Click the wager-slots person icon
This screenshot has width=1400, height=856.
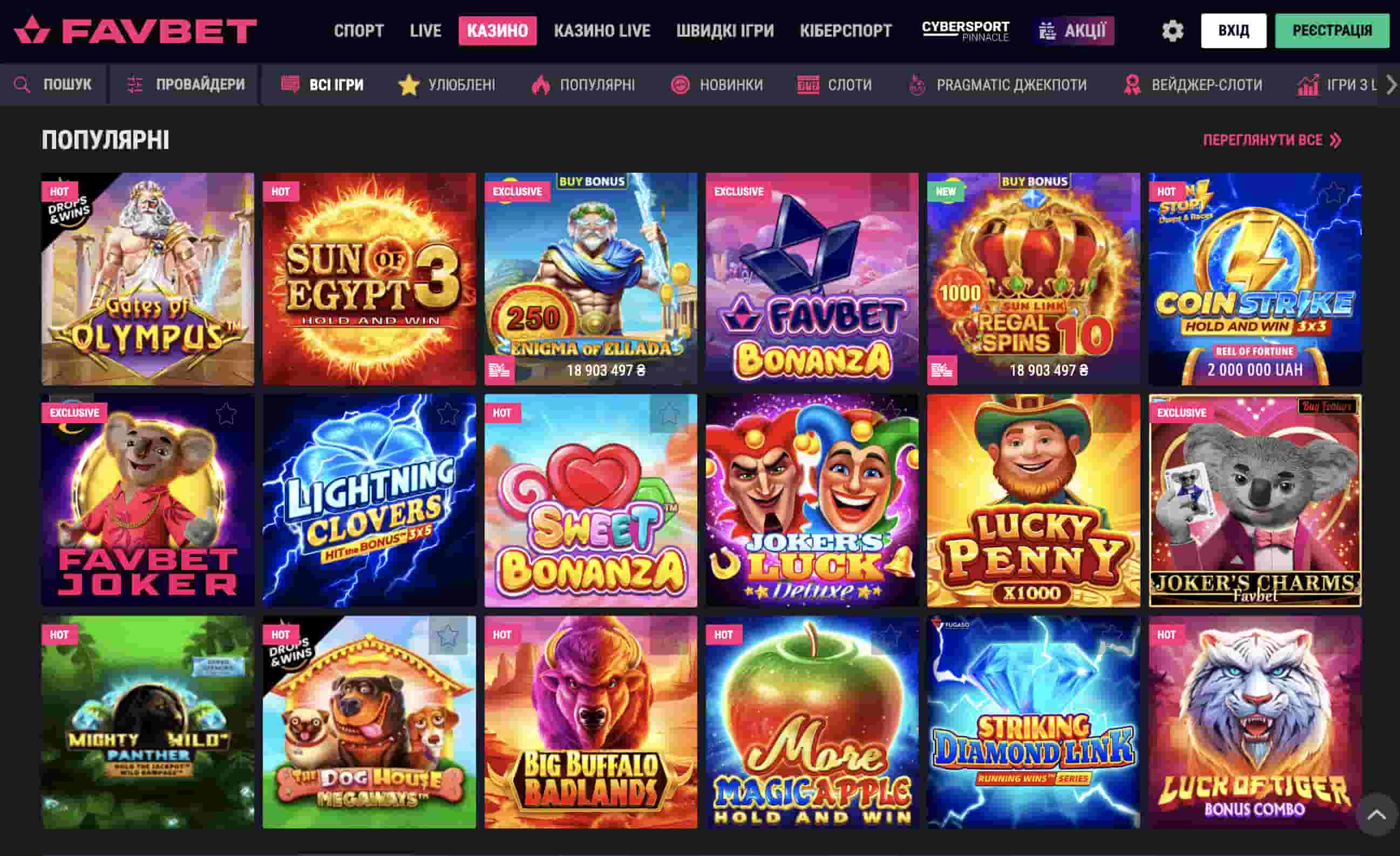[1132, 85]
